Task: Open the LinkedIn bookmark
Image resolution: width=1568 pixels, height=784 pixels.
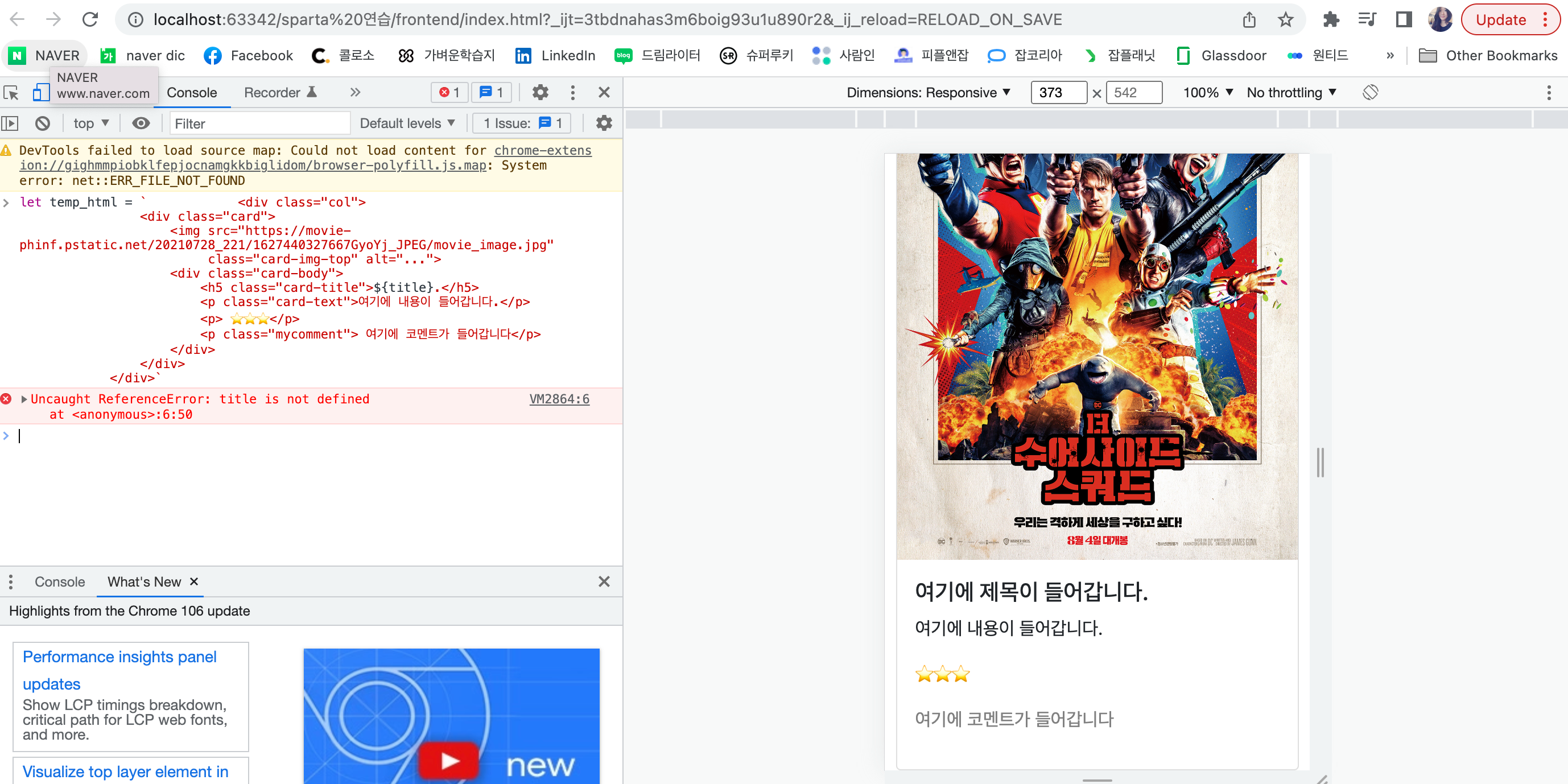Action: tap(555, 55)
